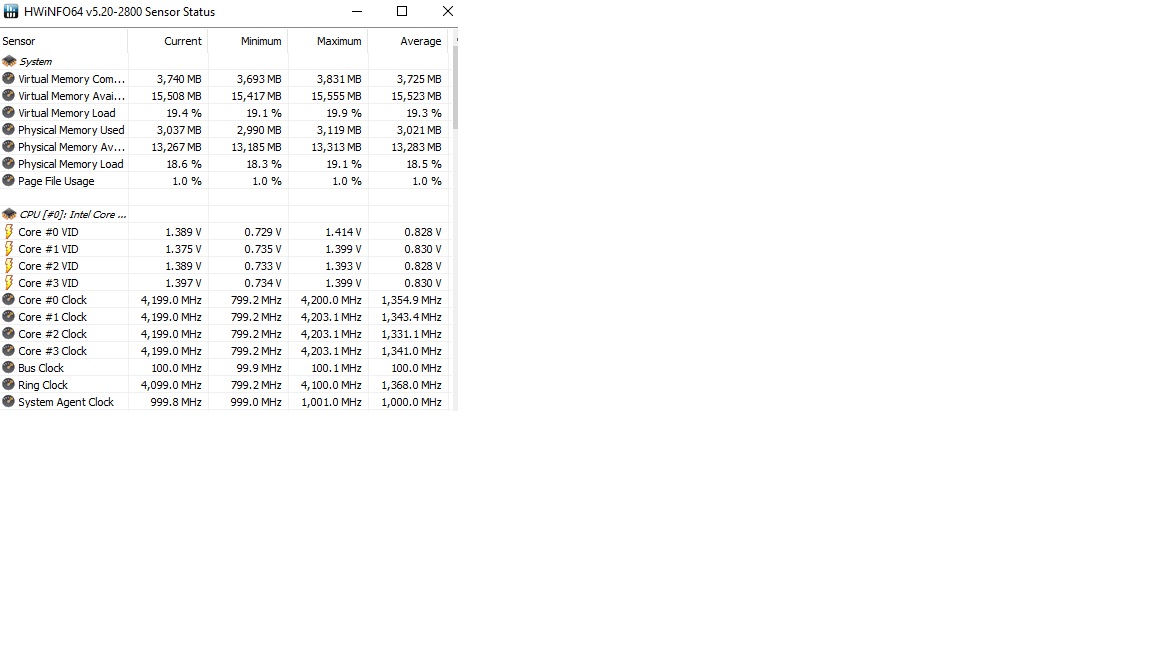Click Bus Clock minimum 99.9 MHz

(259, 368)
